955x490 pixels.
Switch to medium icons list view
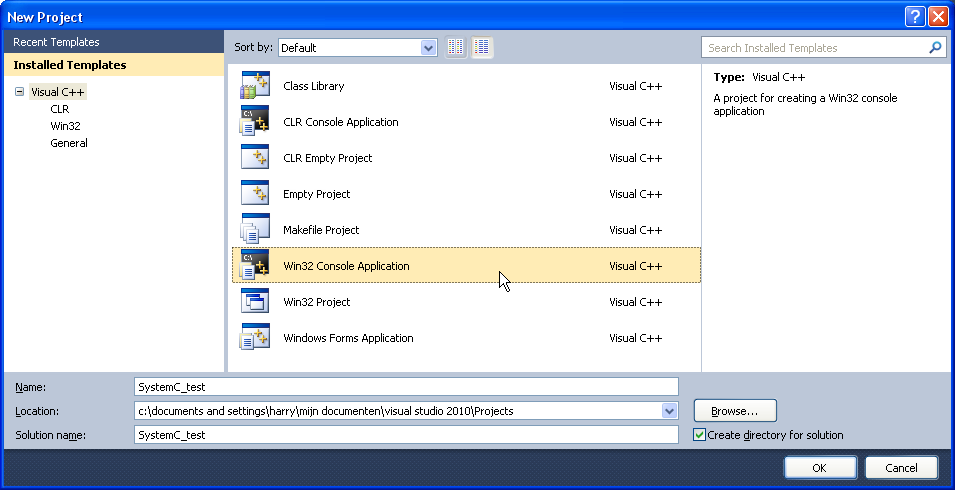[x=482, y=47]
